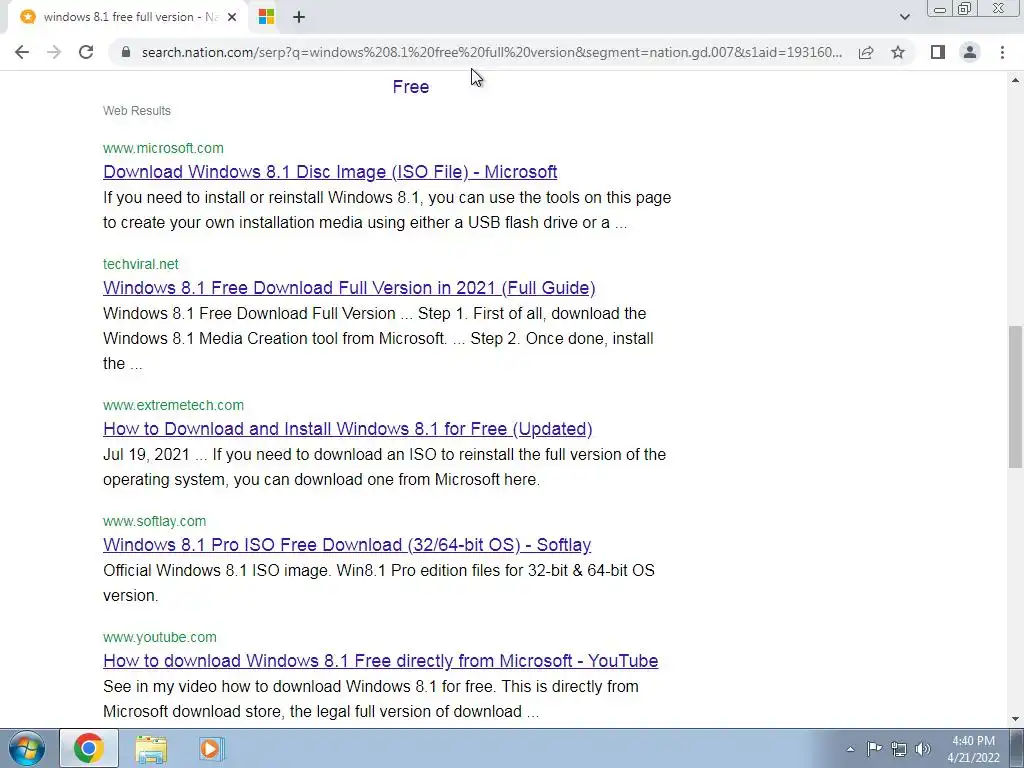Click the forward navigation arrow
Viewport: 1024px width, 768px height.
point(54,52)
